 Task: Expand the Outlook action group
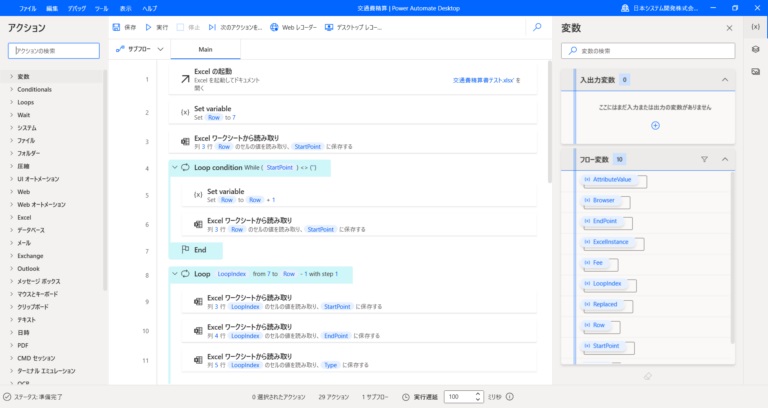point(12,268)
